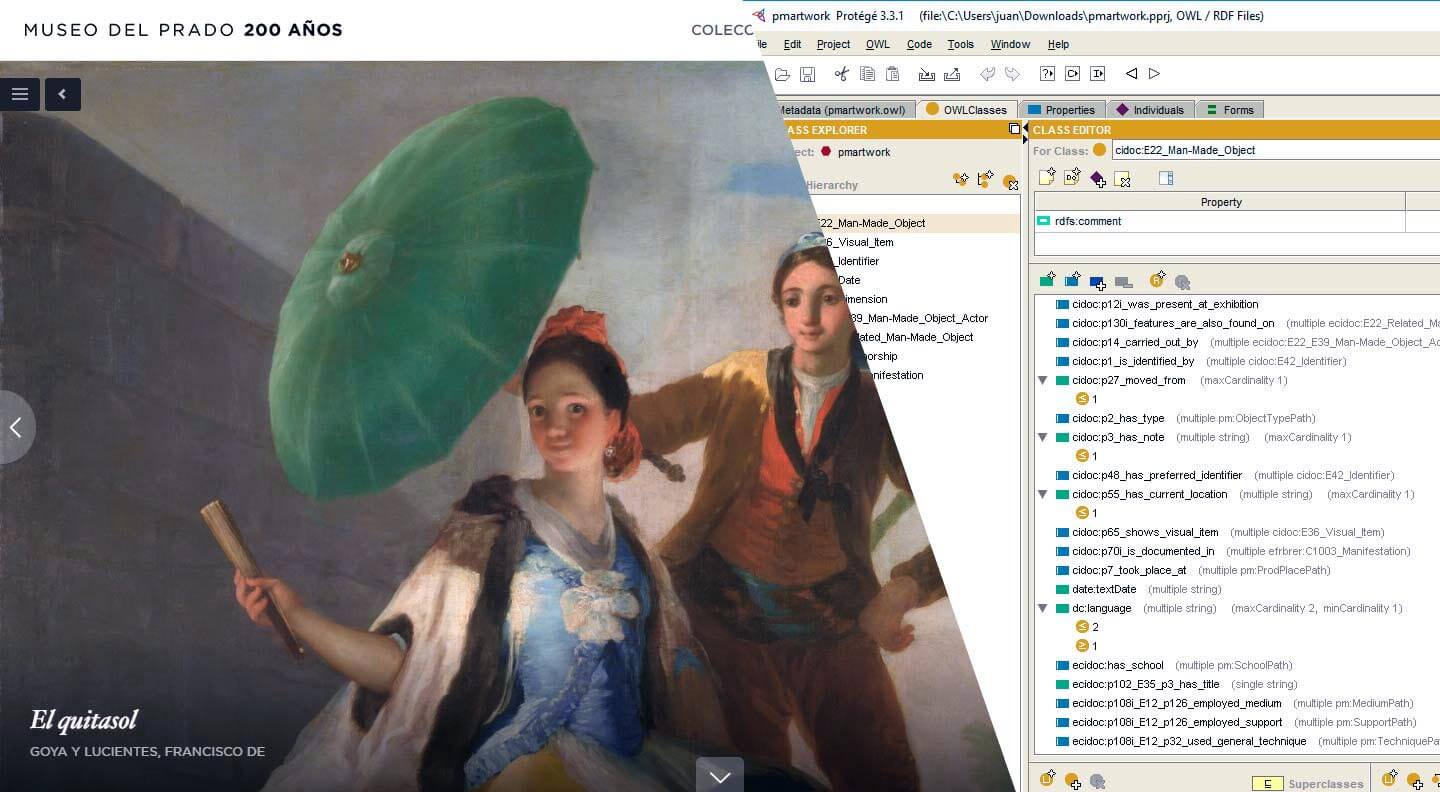Open the Edit menu
This screenshot has width=1440, height=792.
tap(792, 44)
